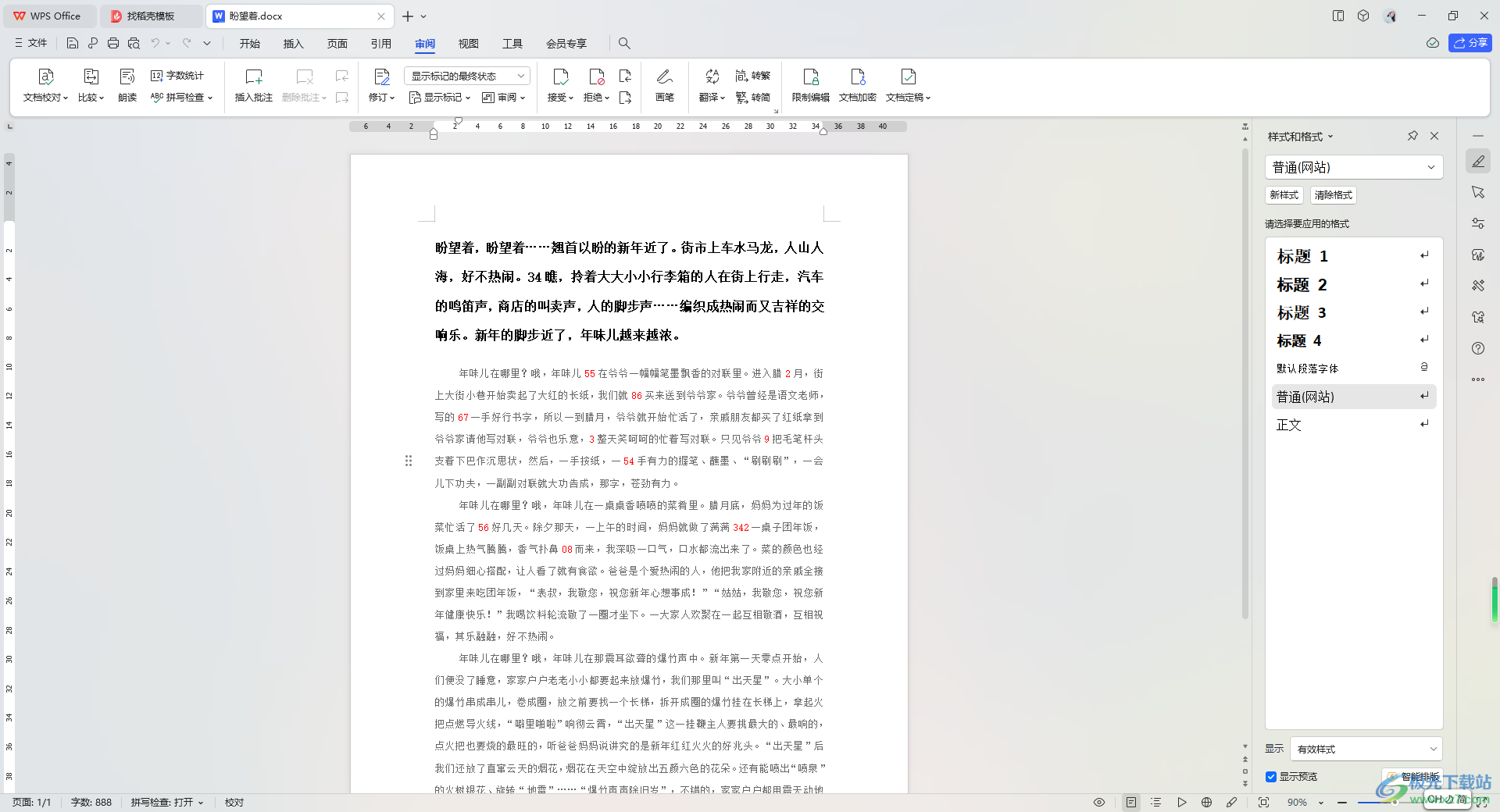Open 文档加密 document encryption
The width and height of the screenshot is (1500, 812).
tap(858, 85)
